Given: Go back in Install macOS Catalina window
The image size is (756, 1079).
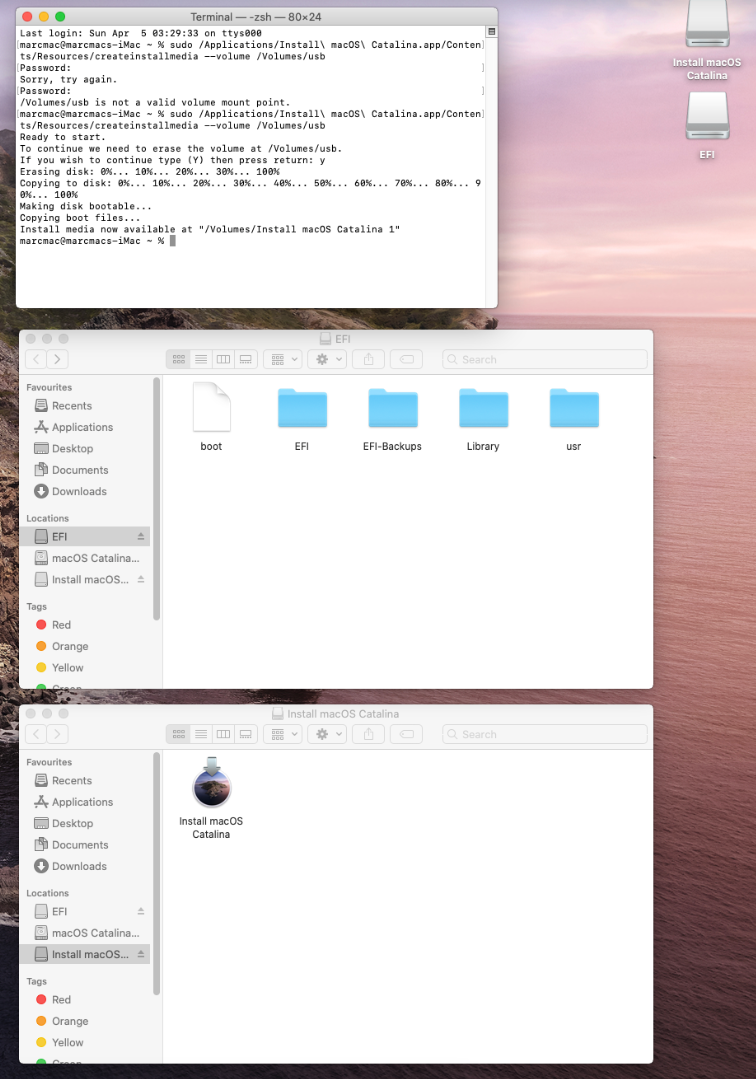Looking at the screenshot, I should pyautogui.click(x=36, y=734).
